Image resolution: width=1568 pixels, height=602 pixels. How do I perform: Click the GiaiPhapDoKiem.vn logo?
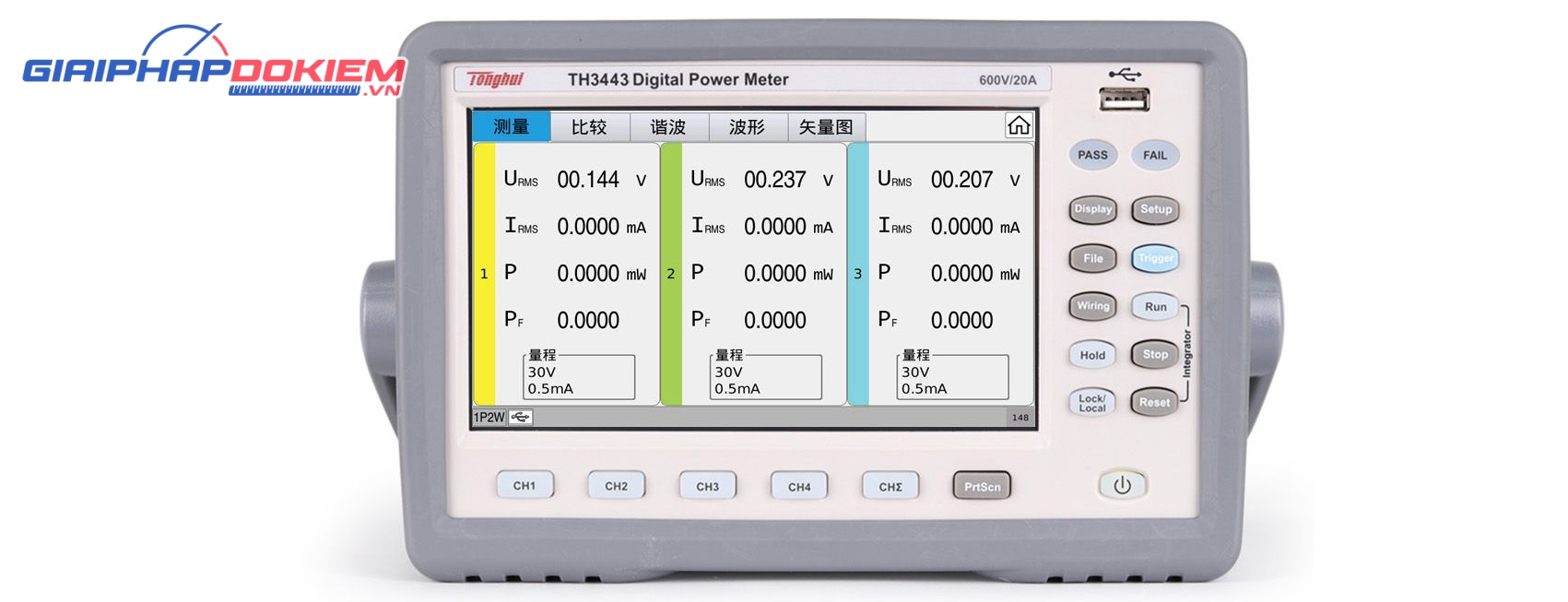(214, 61)
